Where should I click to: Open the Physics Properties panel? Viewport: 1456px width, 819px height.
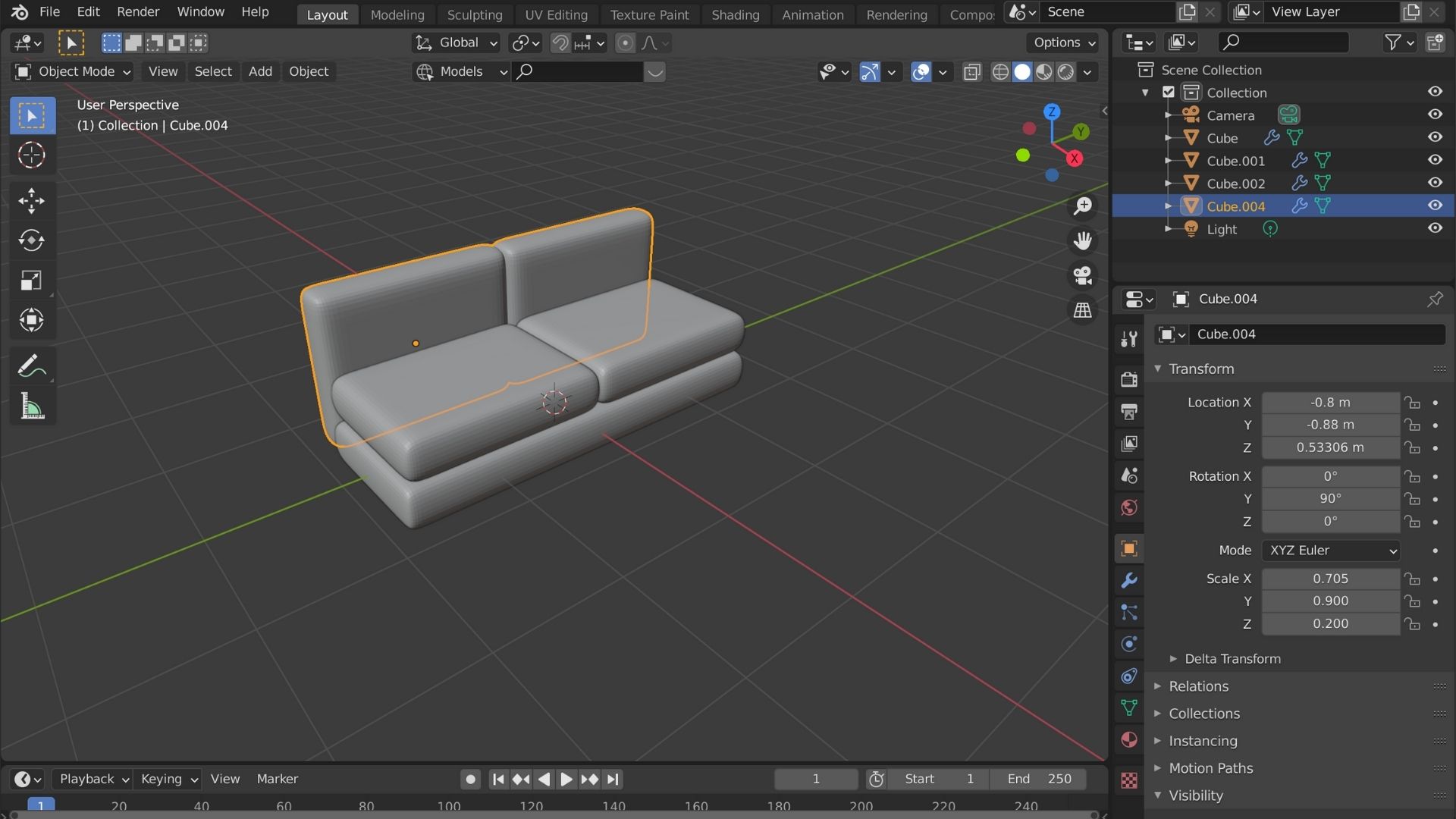tap(1128, 644)
